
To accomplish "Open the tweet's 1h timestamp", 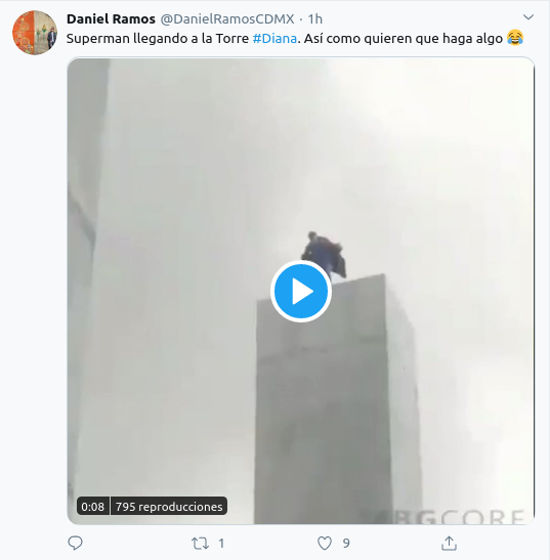I will 315,19.
